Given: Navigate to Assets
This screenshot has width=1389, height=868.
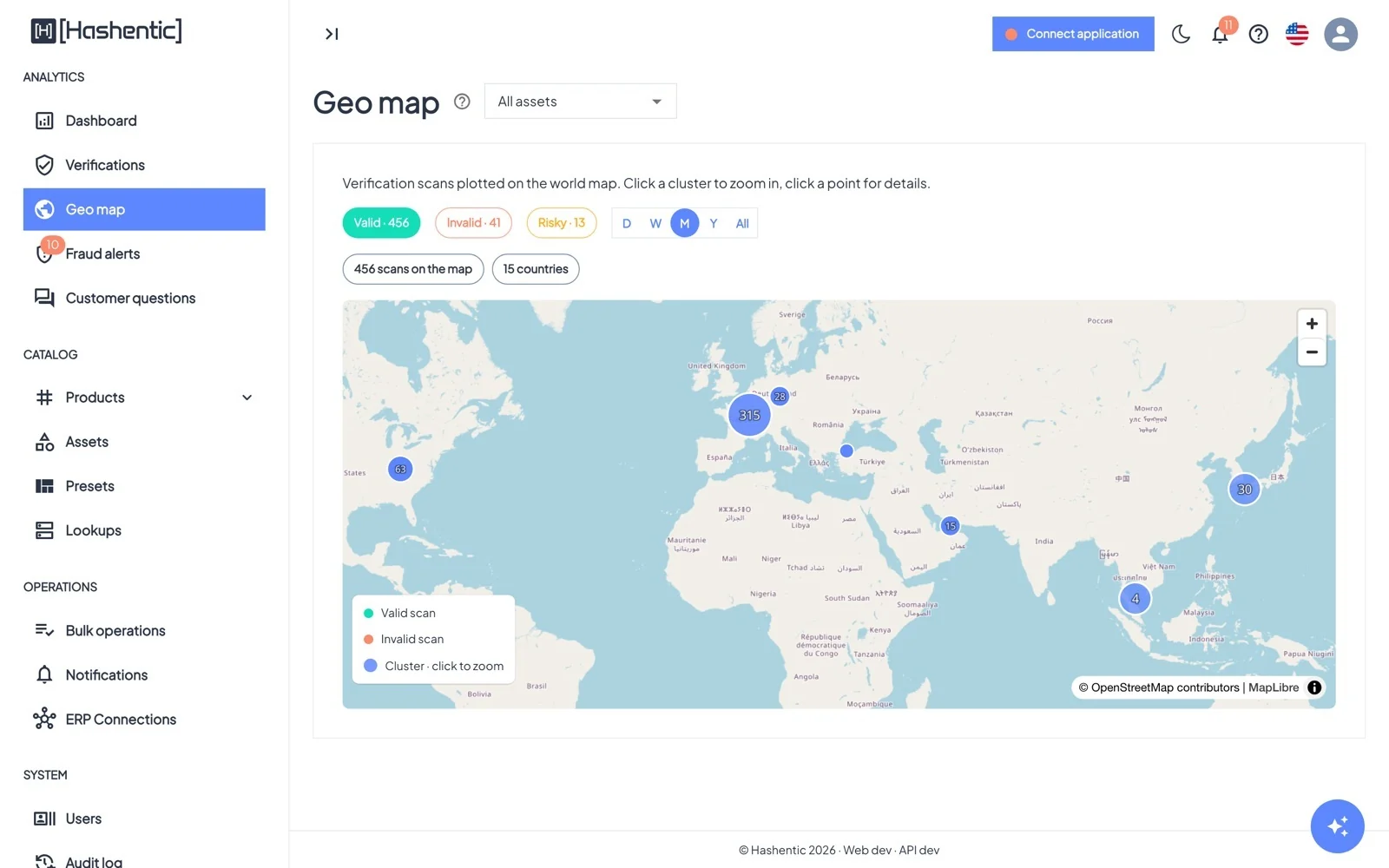Looking at the screenshot, I should [x=144, y=442].
